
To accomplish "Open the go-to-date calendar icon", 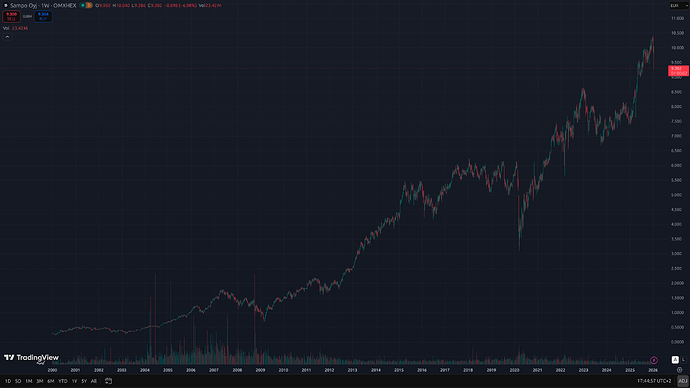I will coord(108,381).
